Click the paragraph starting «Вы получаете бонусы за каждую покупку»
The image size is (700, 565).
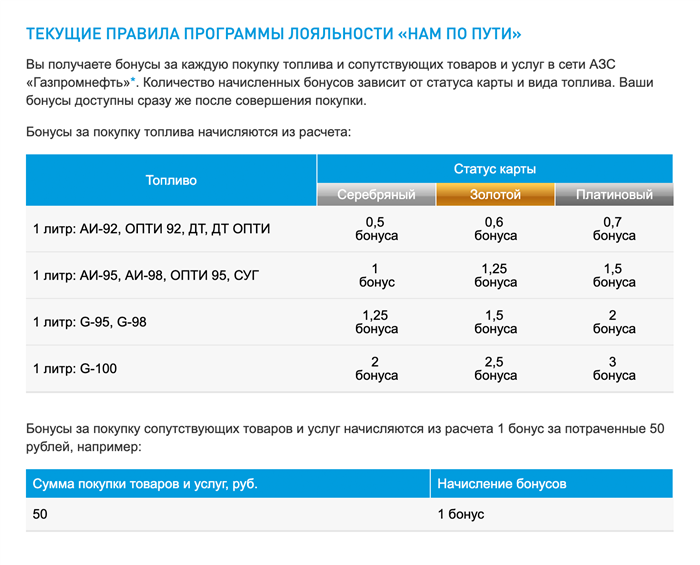[x=340, y=83]
